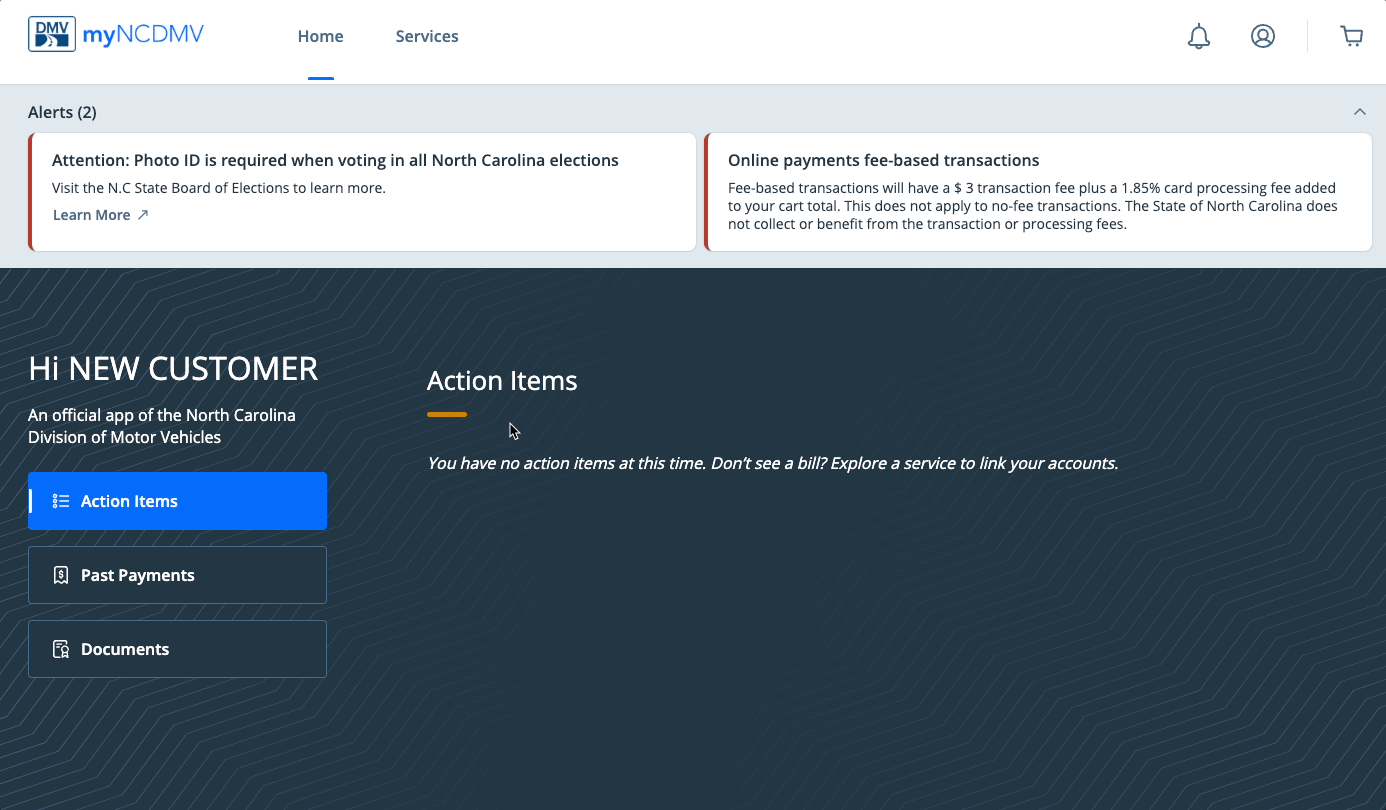Click the external-link arrow after Learn More

tap(143, 215)
